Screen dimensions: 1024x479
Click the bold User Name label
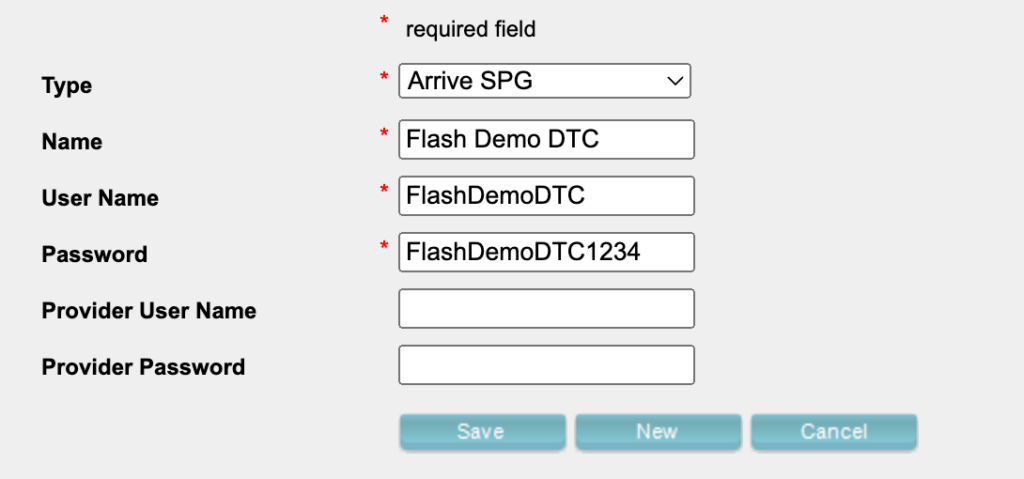100,198
